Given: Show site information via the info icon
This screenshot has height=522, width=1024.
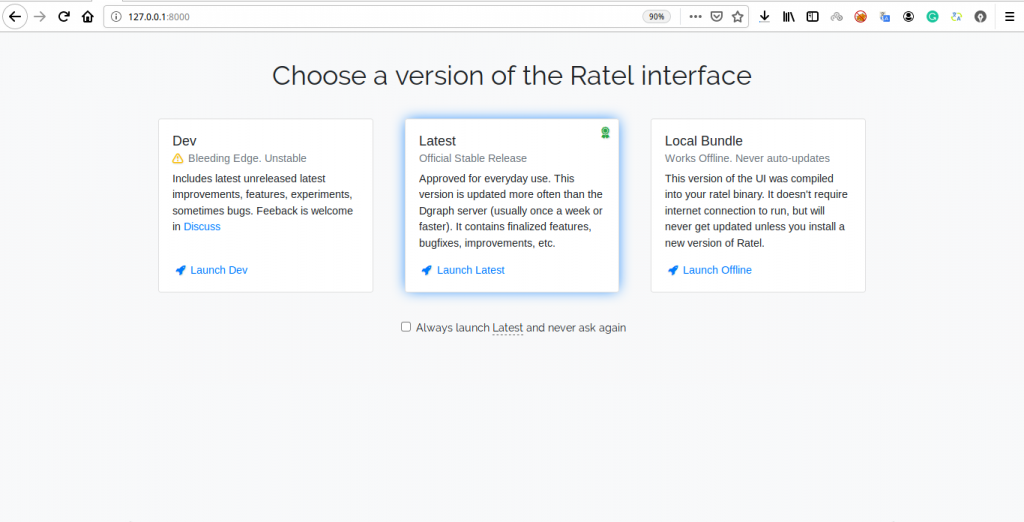Looking at the screenshot, I should (116, 17).
